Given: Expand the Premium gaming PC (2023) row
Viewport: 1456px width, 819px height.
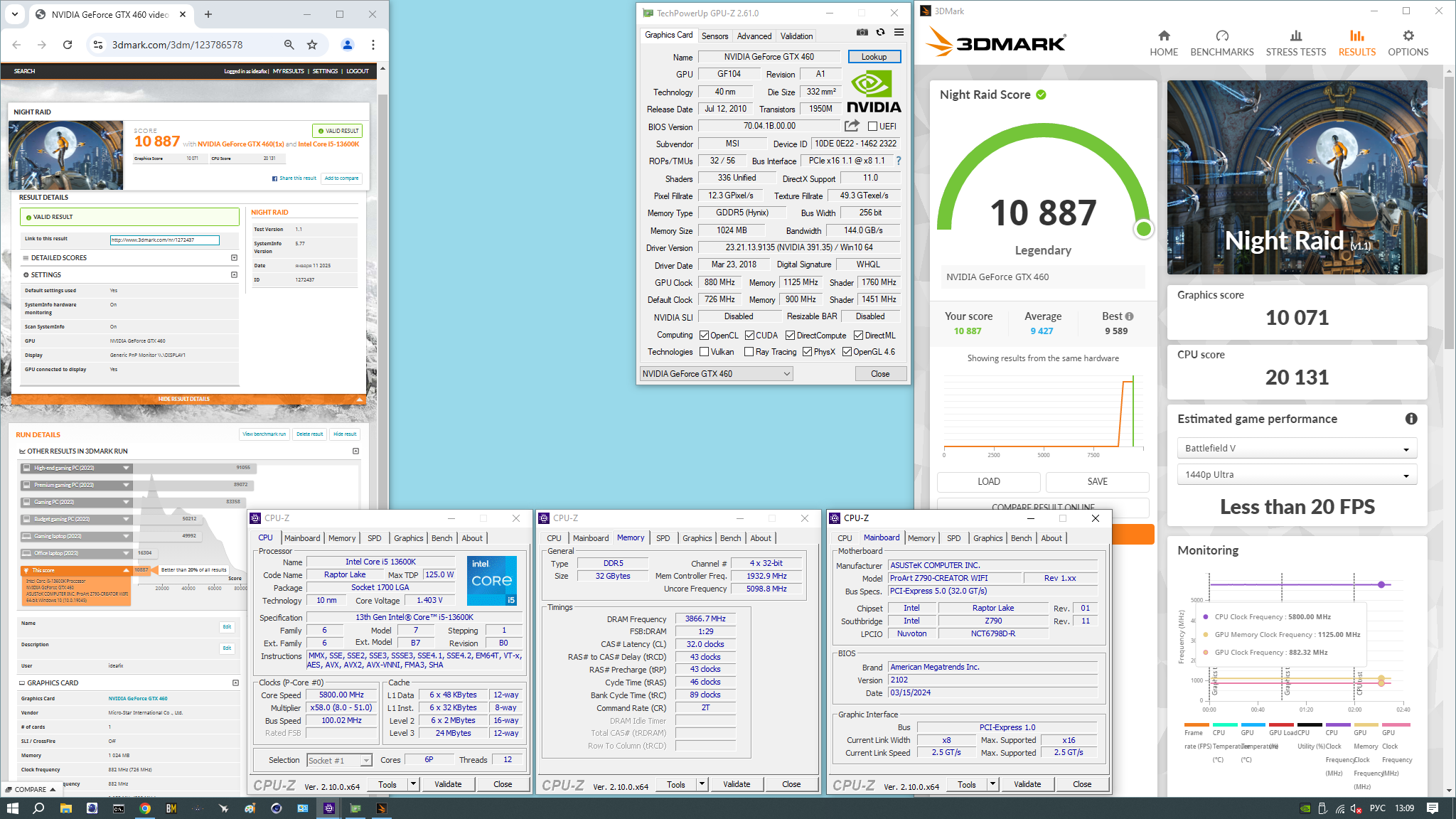Looking at the screenshot, I should click(x=126, y=485).
